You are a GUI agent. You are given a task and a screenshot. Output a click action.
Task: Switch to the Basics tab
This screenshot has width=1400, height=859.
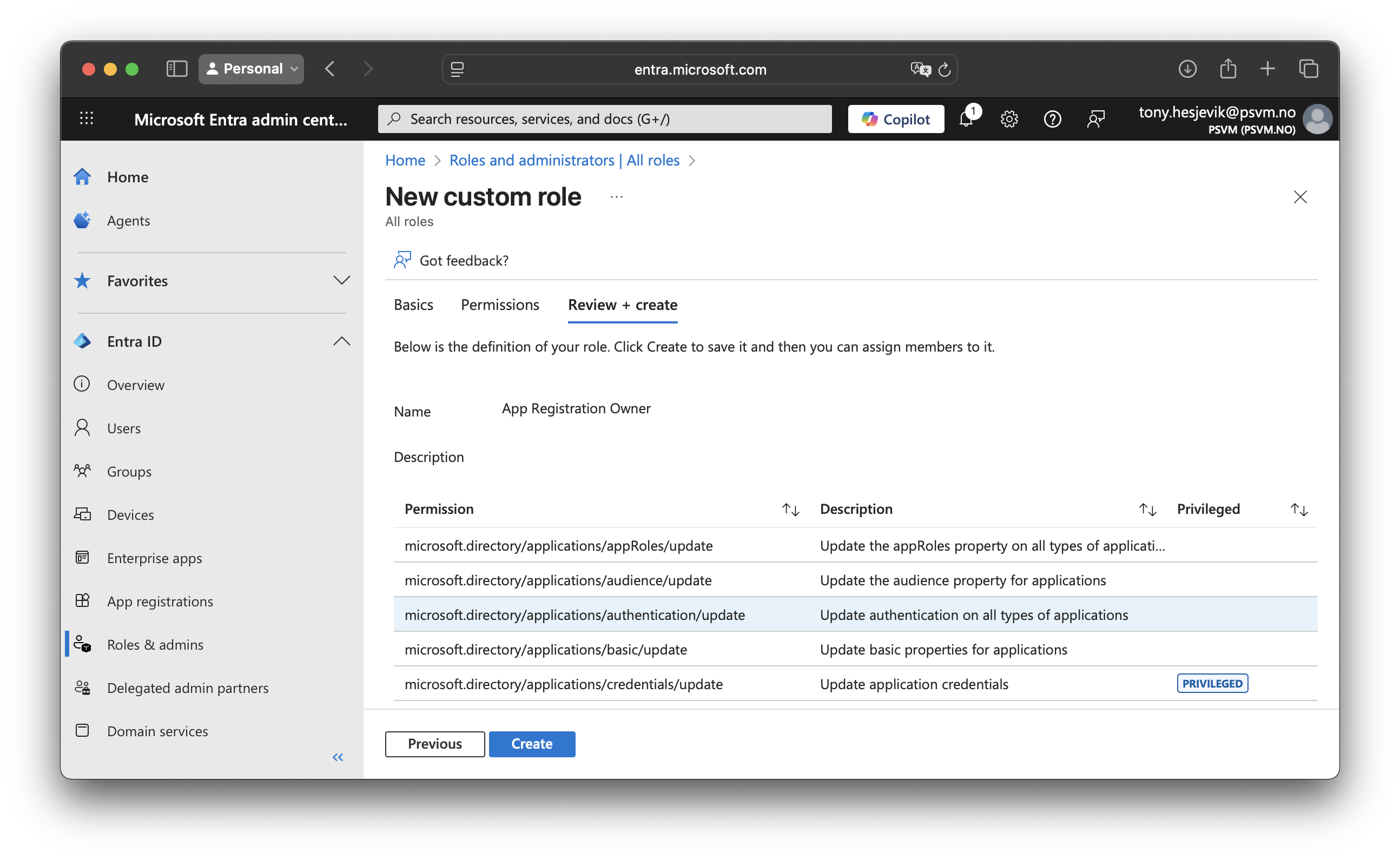coord(413,305)
